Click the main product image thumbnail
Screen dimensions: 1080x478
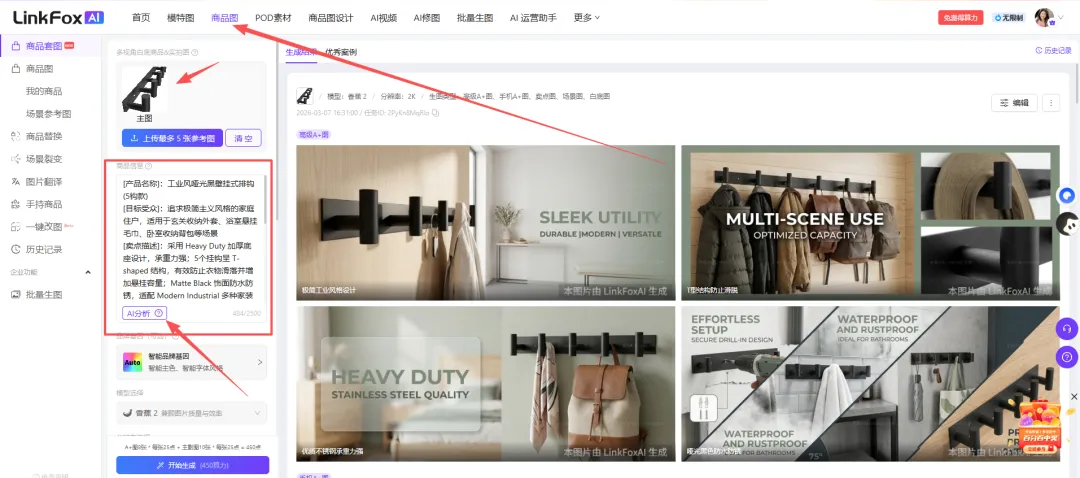click(x=145, y=90)
